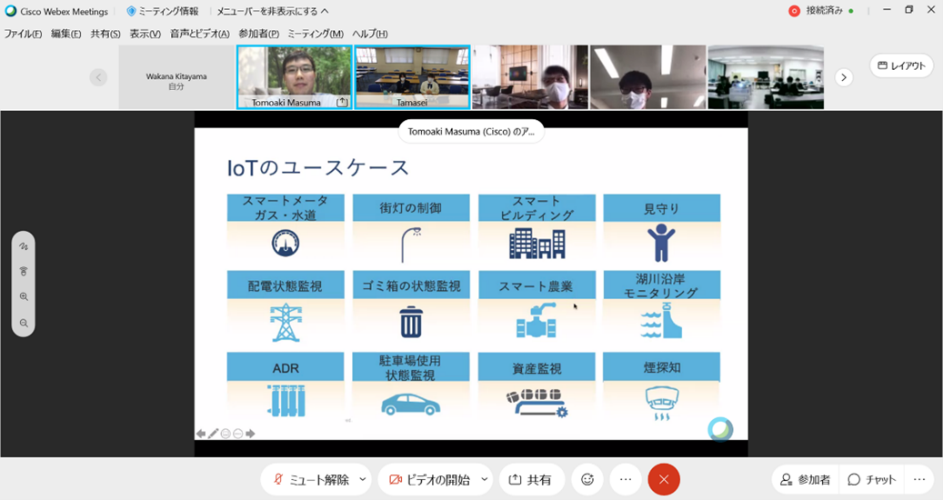This screenshot has width=943, height=500.
Task: Open the ミーティング menu
Action: [315, 33]
